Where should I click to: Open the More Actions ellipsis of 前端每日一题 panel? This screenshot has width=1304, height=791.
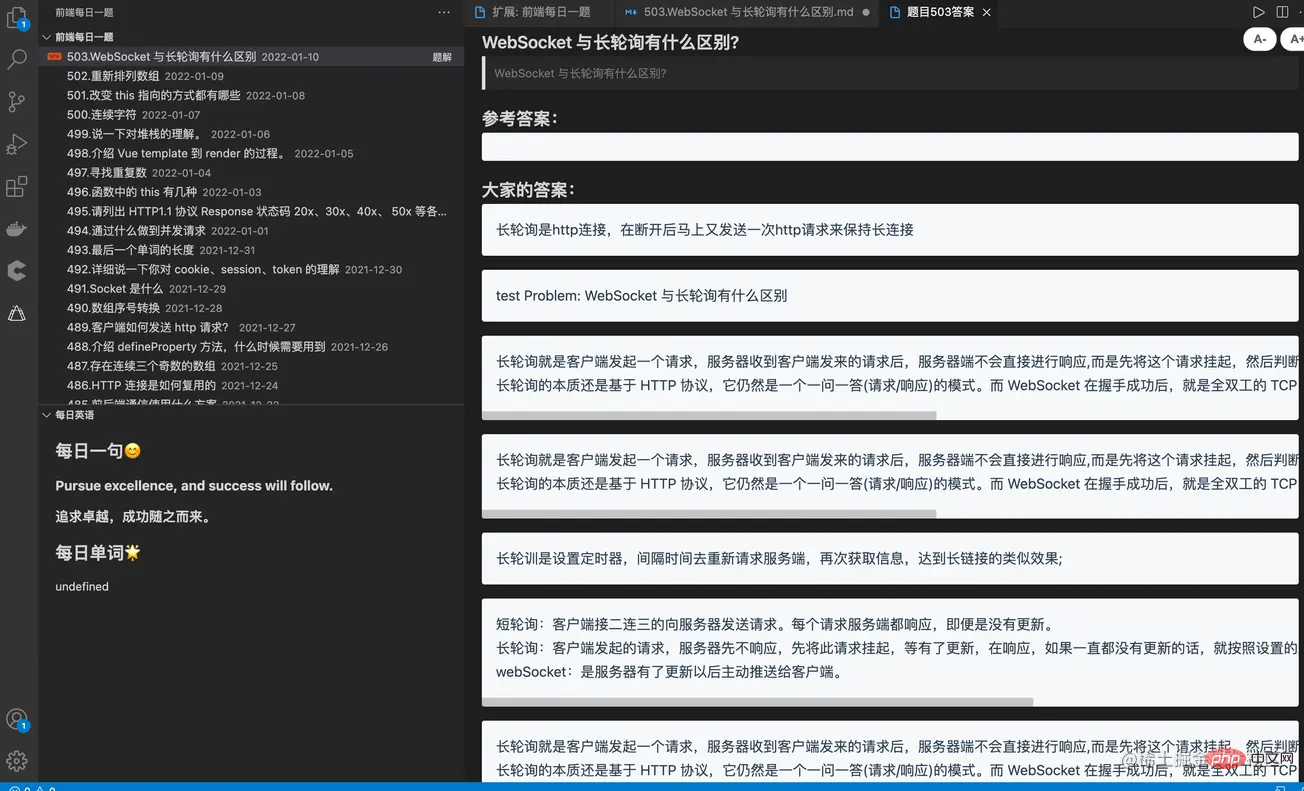click(x=444, y=11)
